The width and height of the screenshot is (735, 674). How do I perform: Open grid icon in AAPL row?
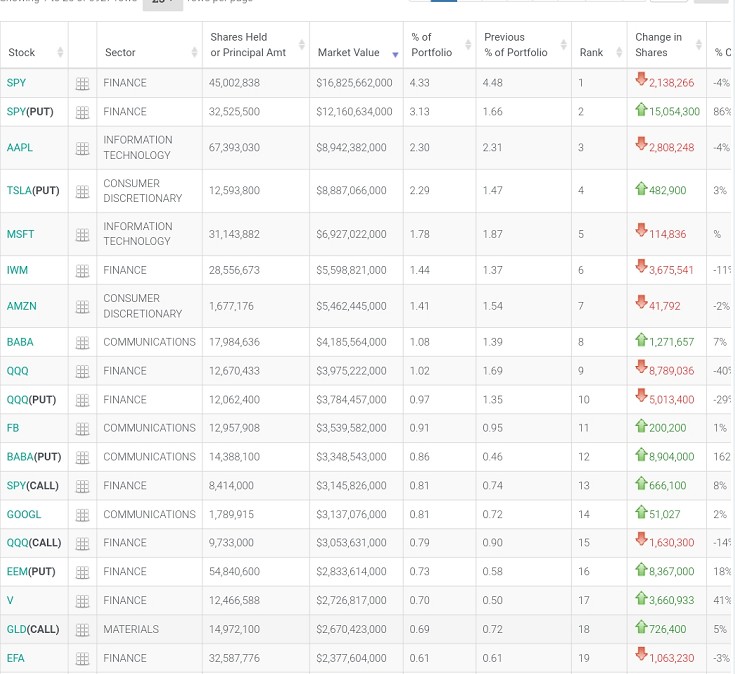tap(82, 149)
